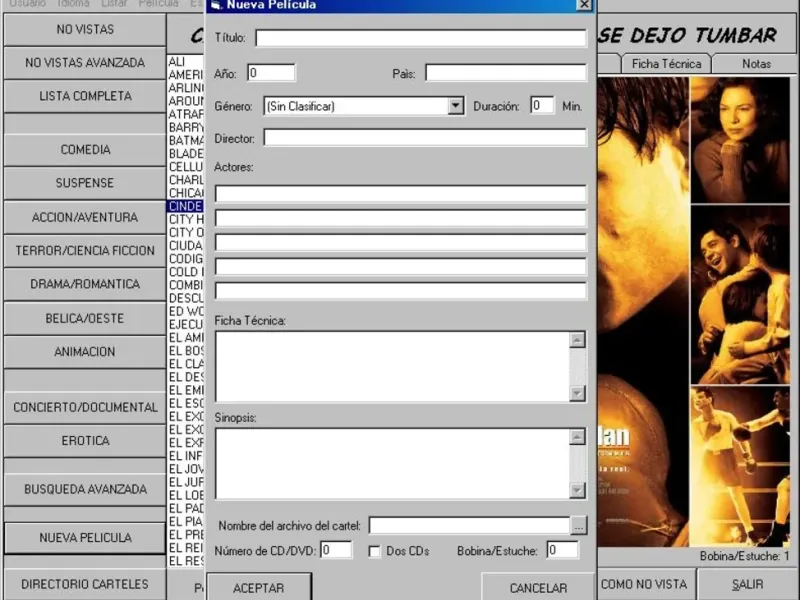The height and width of the screenshot is (600, 800).
Task: Click the COMO NO VISTA button
Action: point(644,584)
